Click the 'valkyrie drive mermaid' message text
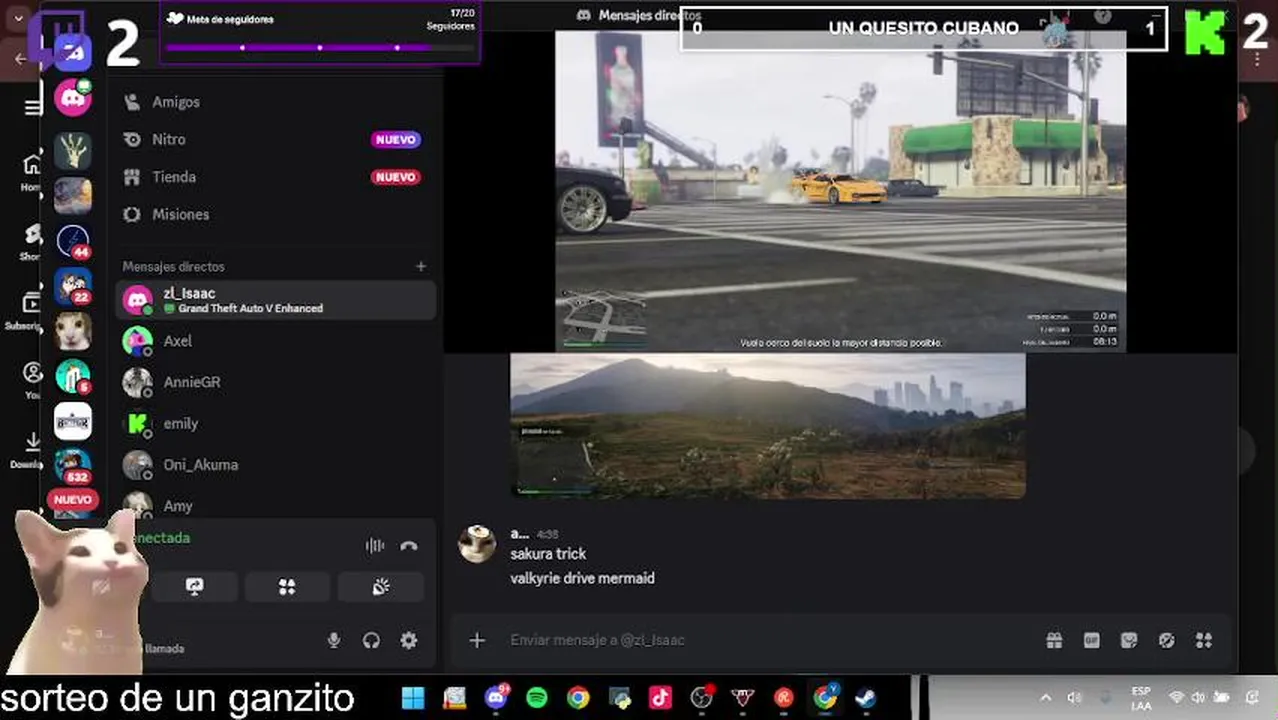This screenshot has width=1278, height=720. [582, 578]
